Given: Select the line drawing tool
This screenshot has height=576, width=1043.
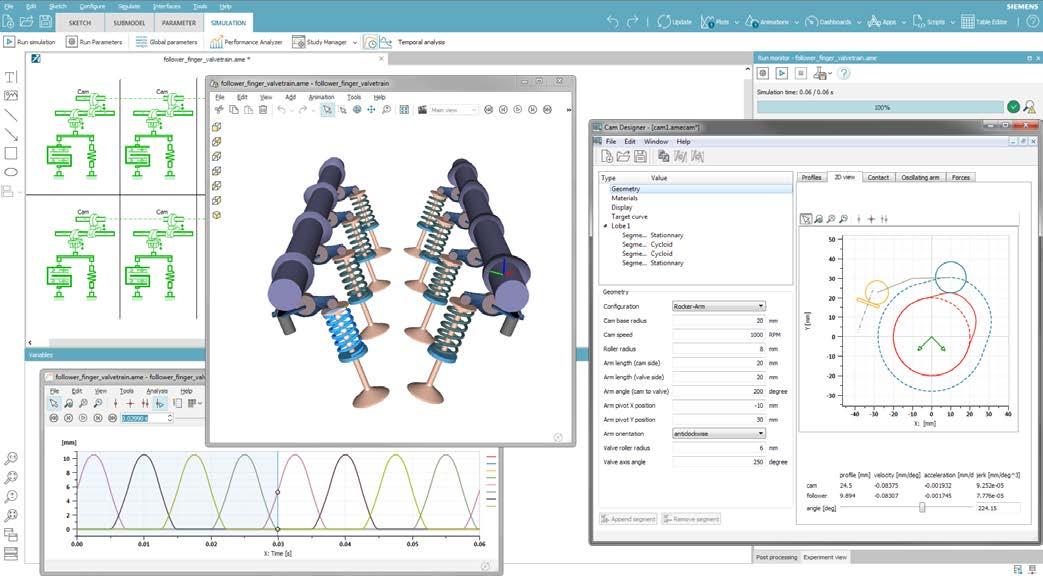Looking at the screenshot, I should coord(11,115).
